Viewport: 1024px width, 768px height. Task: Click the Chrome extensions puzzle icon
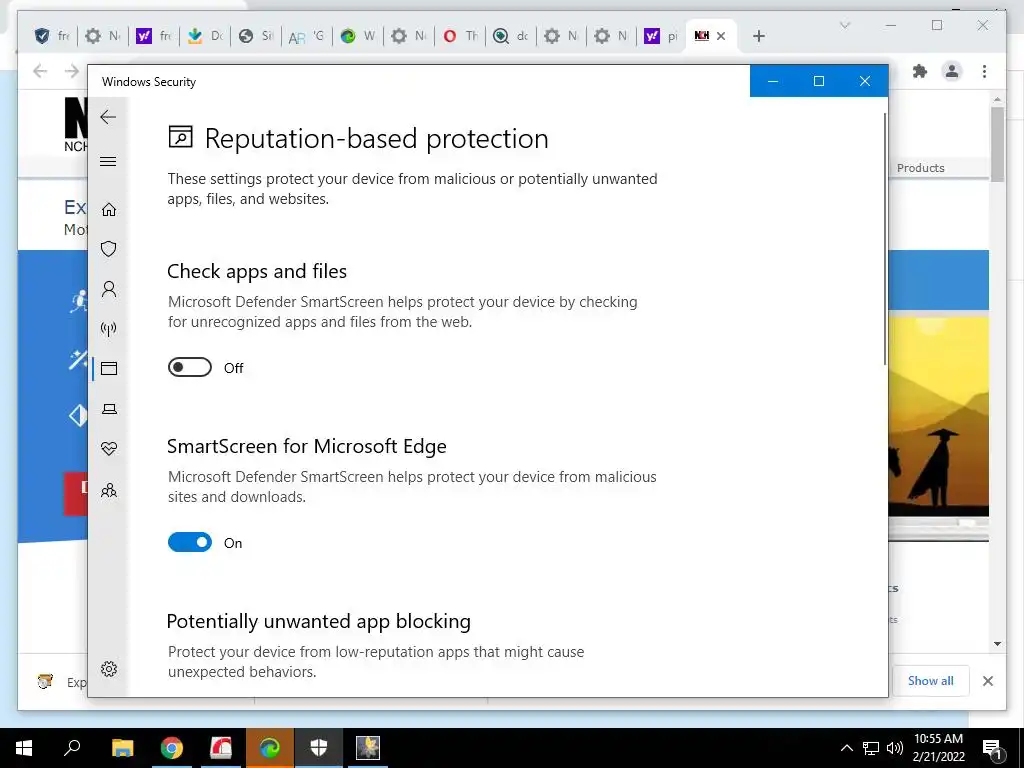(920, 71)
